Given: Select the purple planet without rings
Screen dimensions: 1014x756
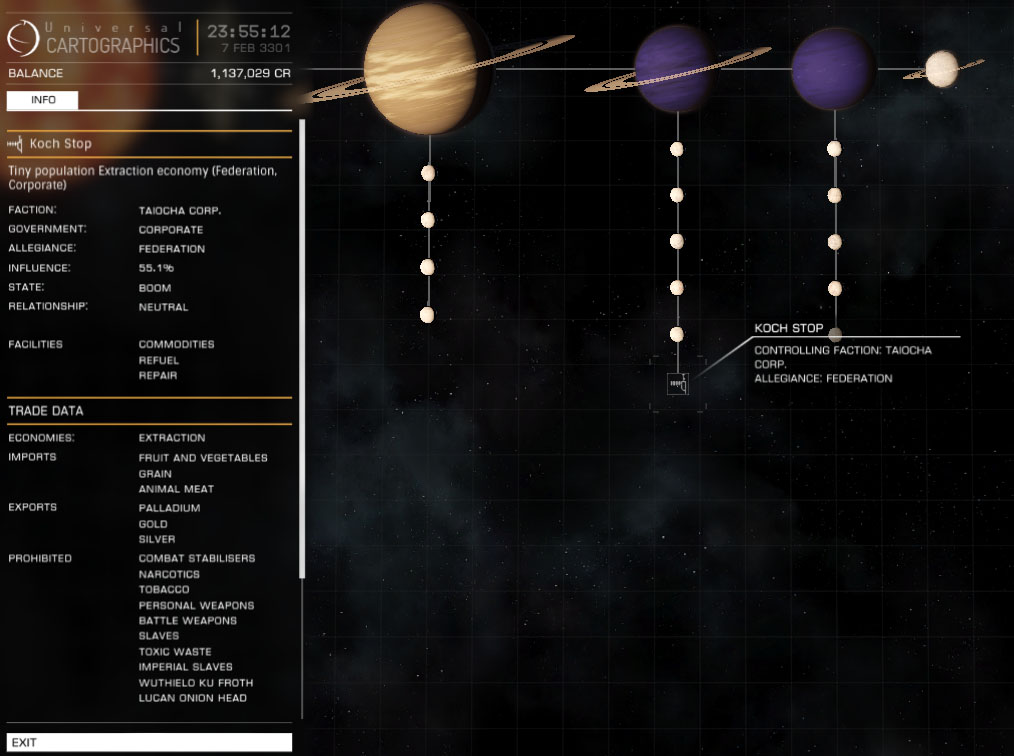Looking at the screenshot, I should tap(834, 69).
